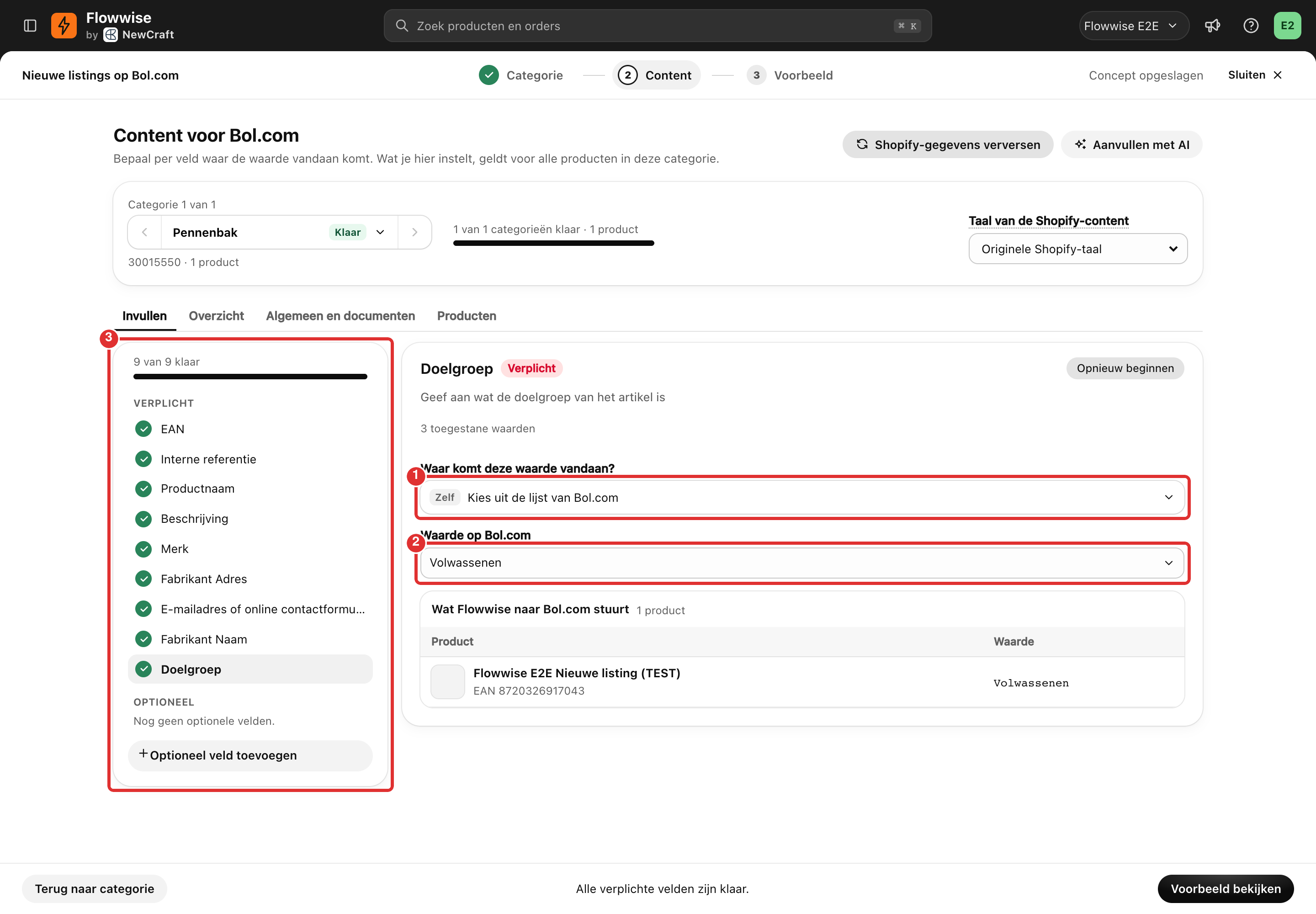
Task: Click the Content step indicator
Action: pyautogui.click(x=656, y=75)
